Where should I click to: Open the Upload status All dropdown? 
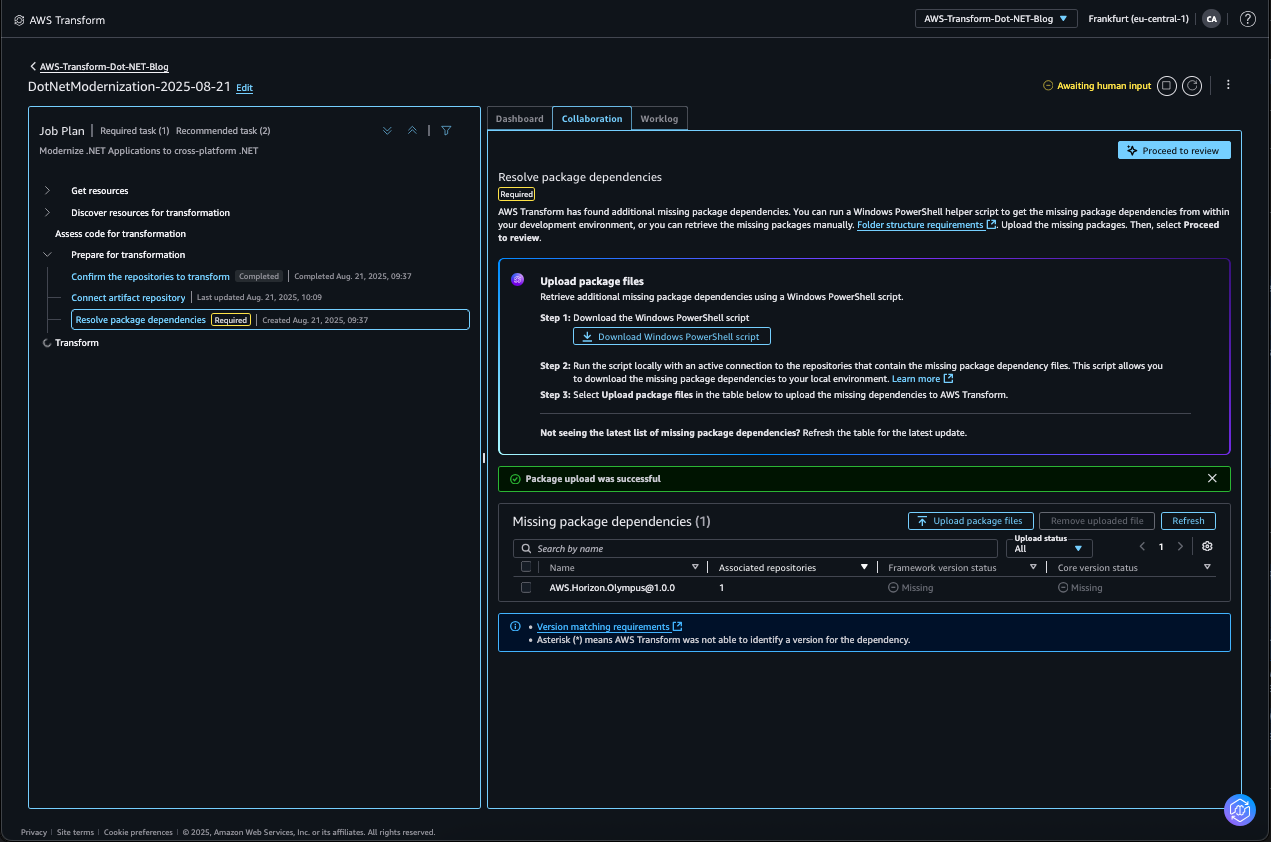coord(1048,548)
